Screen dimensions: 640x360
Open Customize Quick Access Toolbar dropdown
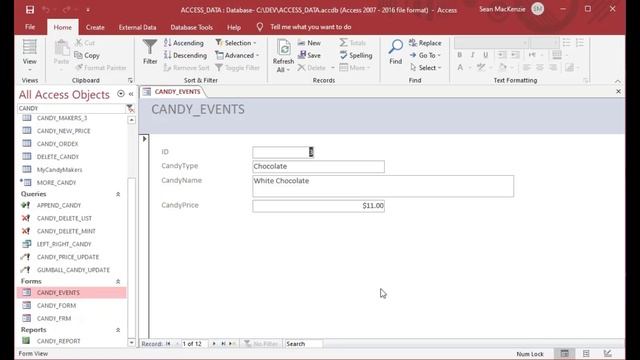88,10
